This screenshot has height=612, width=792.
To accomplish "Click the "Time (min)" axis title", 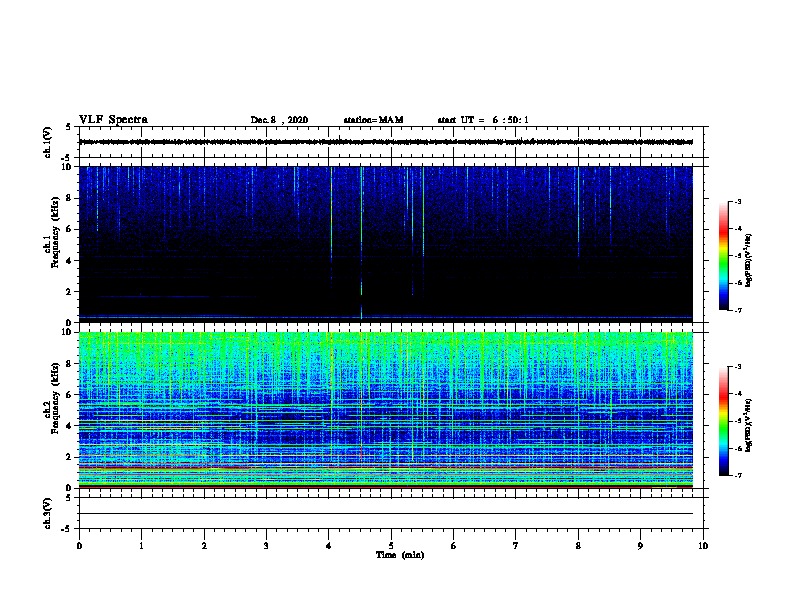I will (x=400, y=555).
